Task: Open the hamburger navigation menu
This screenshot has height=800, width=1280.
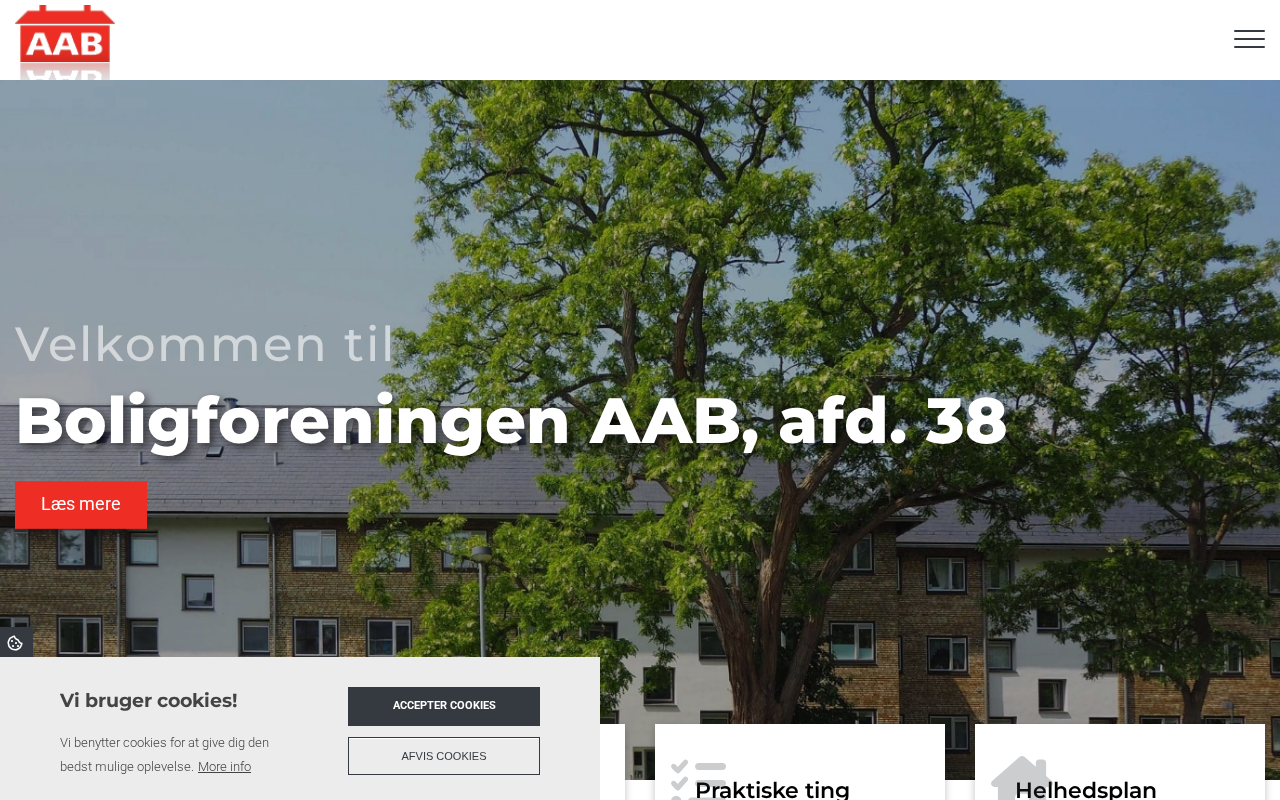Action: (x=1249, y=39)
